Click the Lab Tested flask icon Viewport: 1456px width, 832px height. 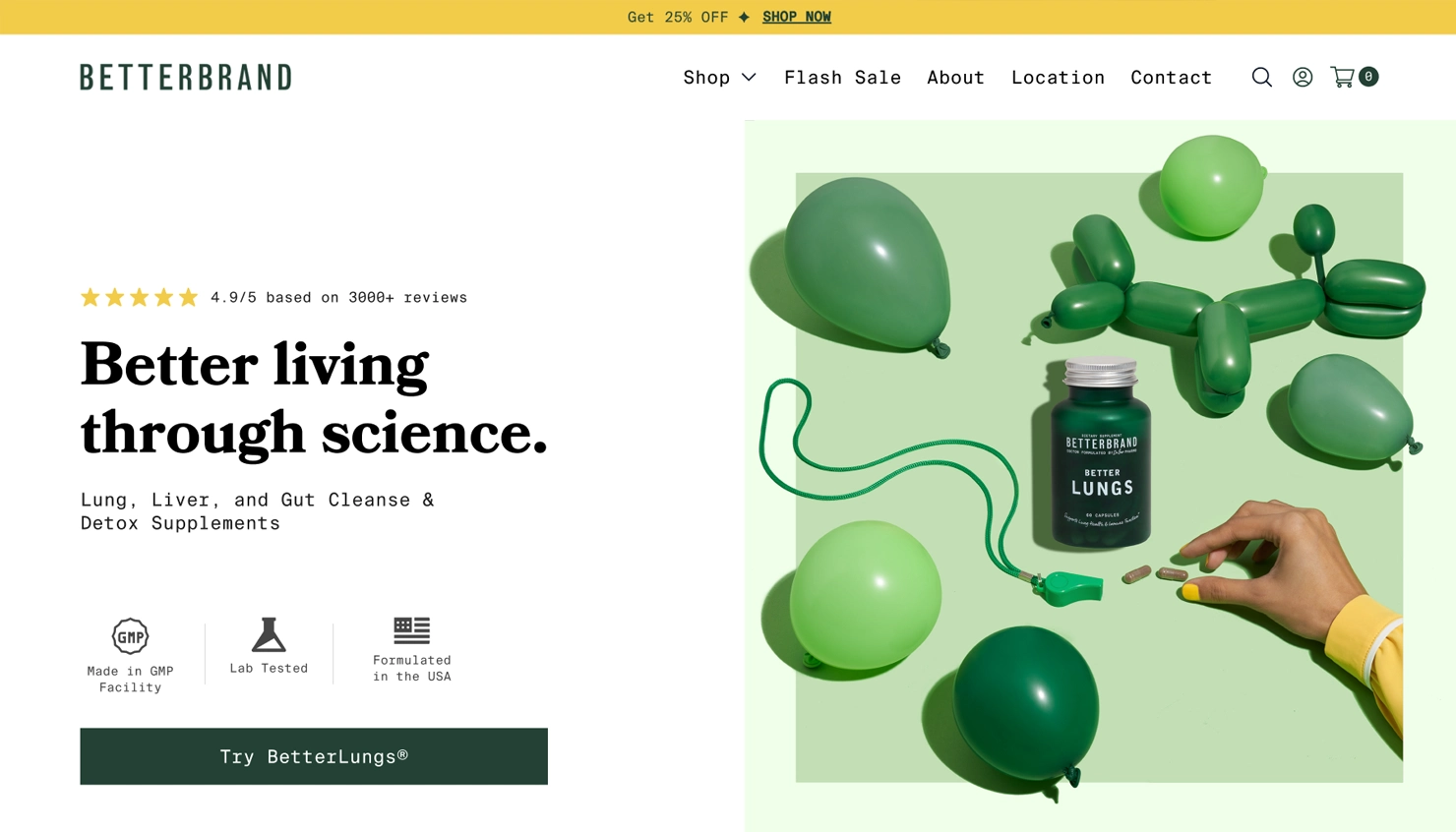(269, 634)
